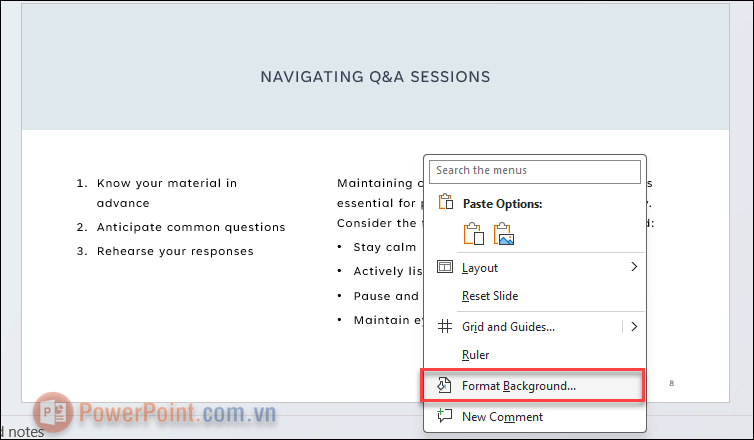754x440 pixels.
Task: Click the notes button in status bar
Action: (22, 432)
